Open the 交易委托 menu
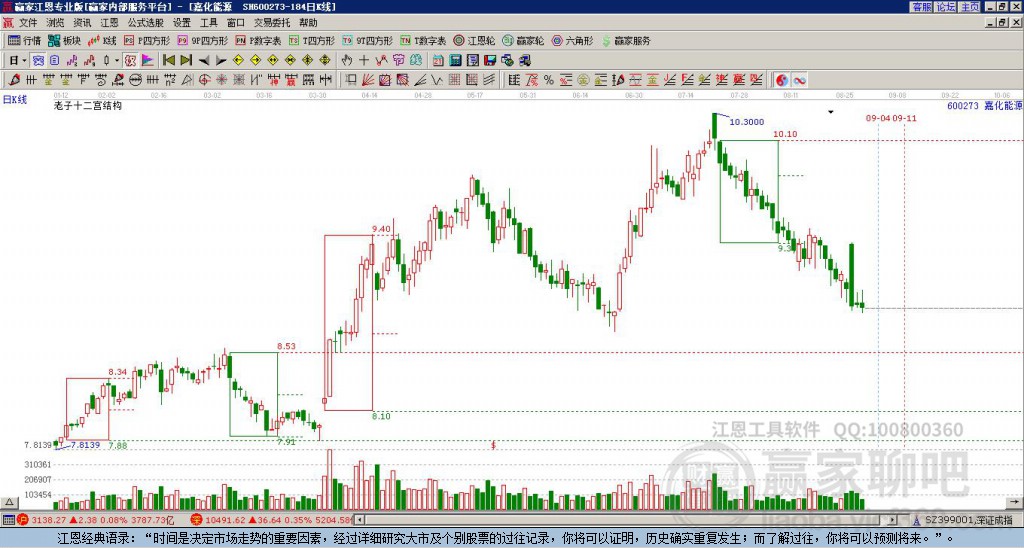The image size is (1024, 548). click(x=272, y=23)
